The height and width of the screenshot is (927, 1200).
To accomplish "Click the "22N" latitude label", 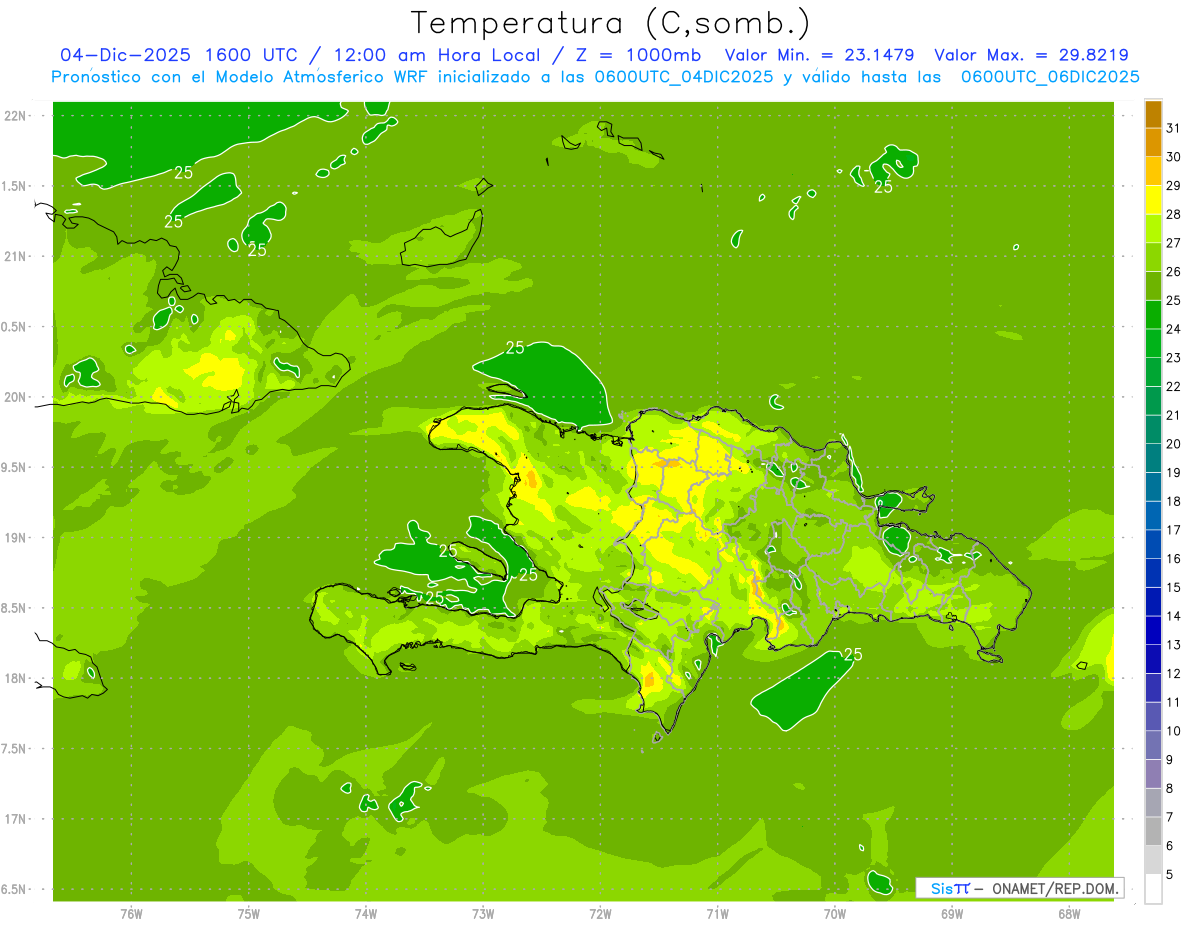I will [14, 115].
